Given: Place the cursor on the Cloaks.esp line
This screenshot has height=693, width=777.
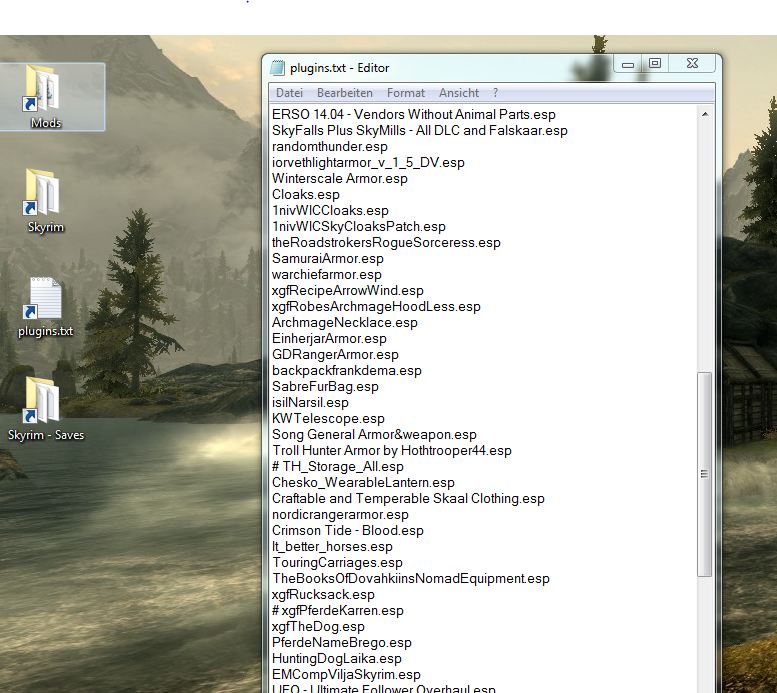Looking at the screenshot, I should tap(306, 195).
